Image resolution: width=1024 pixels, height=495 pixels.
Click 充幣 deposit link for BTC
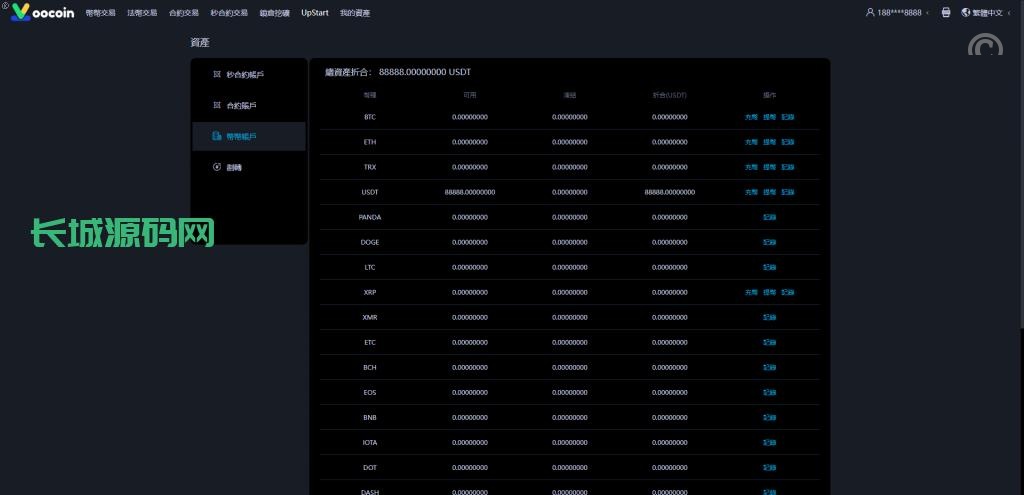(x=751, y=117)
